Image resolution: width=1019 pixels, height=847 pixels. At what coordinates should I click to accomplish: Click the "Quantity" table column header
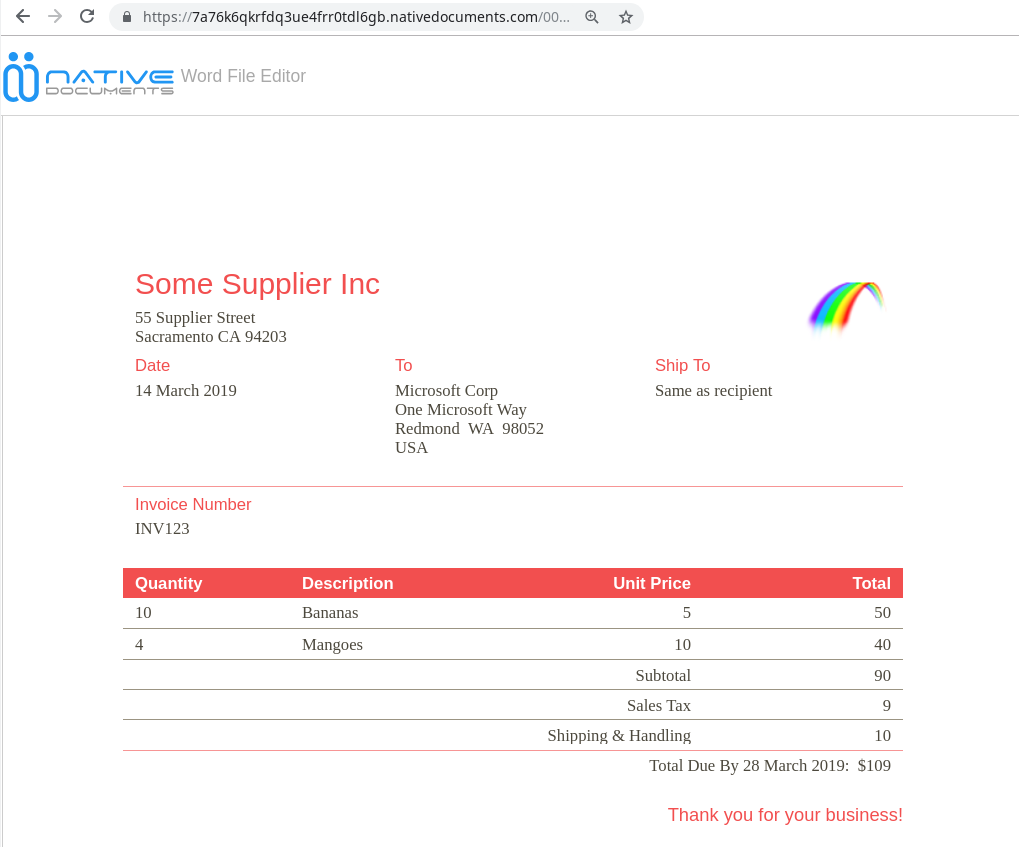point(168,583)
